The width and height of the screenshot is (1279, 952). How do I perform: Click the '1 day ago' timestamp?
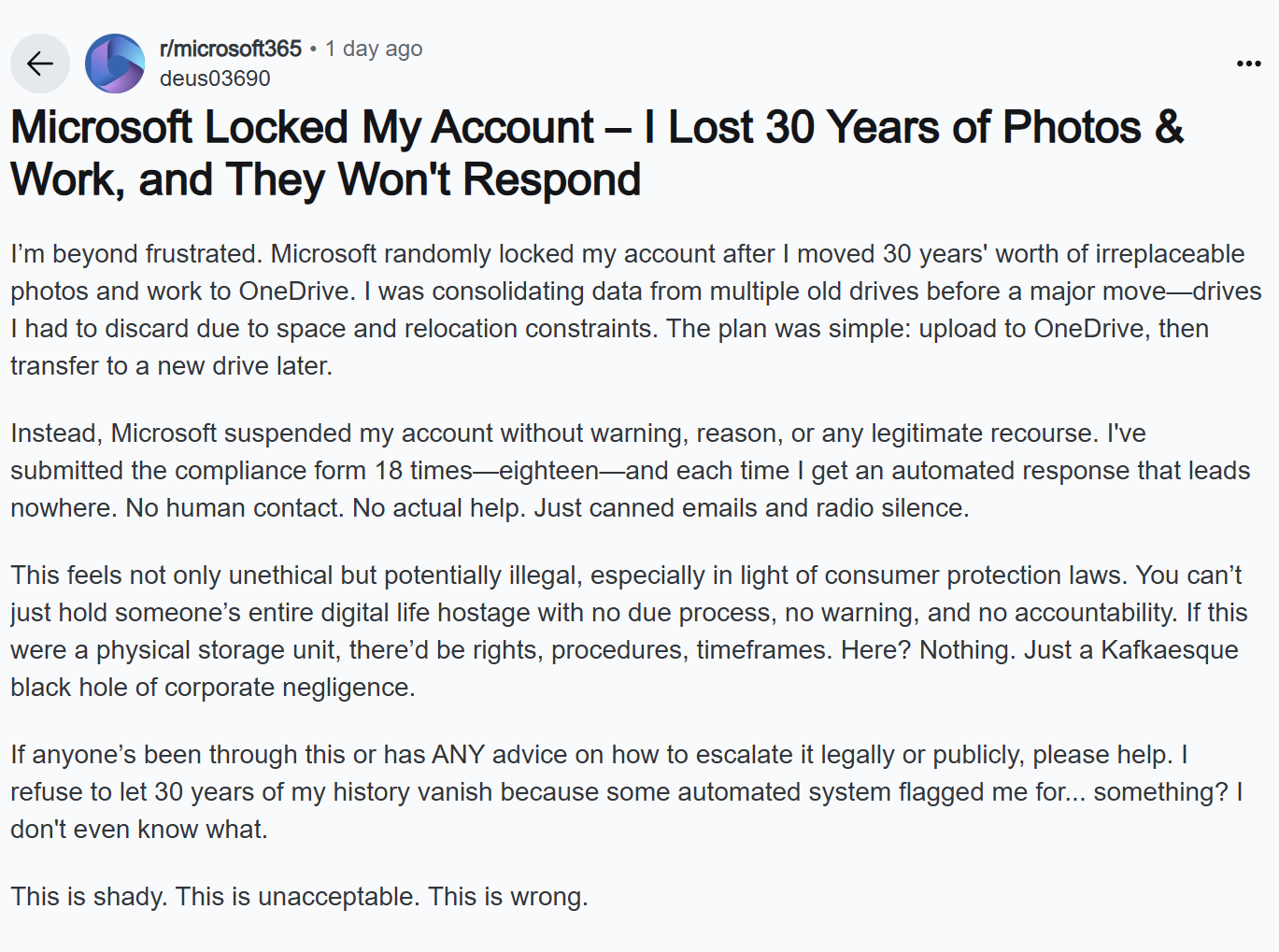(x=374, y=49)
